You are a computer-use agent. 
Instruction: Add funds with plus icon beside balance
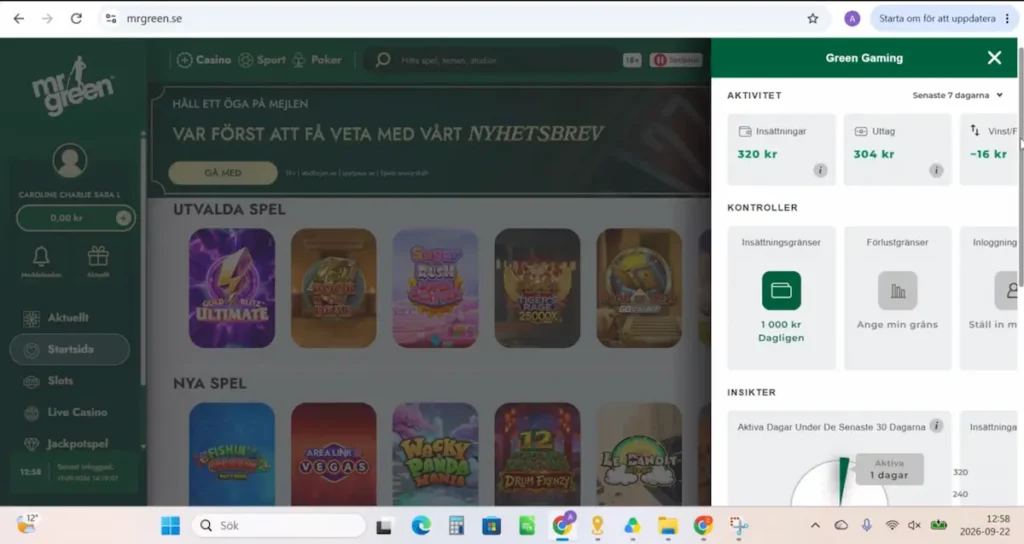pyautogui.click(x=123, y=218)
